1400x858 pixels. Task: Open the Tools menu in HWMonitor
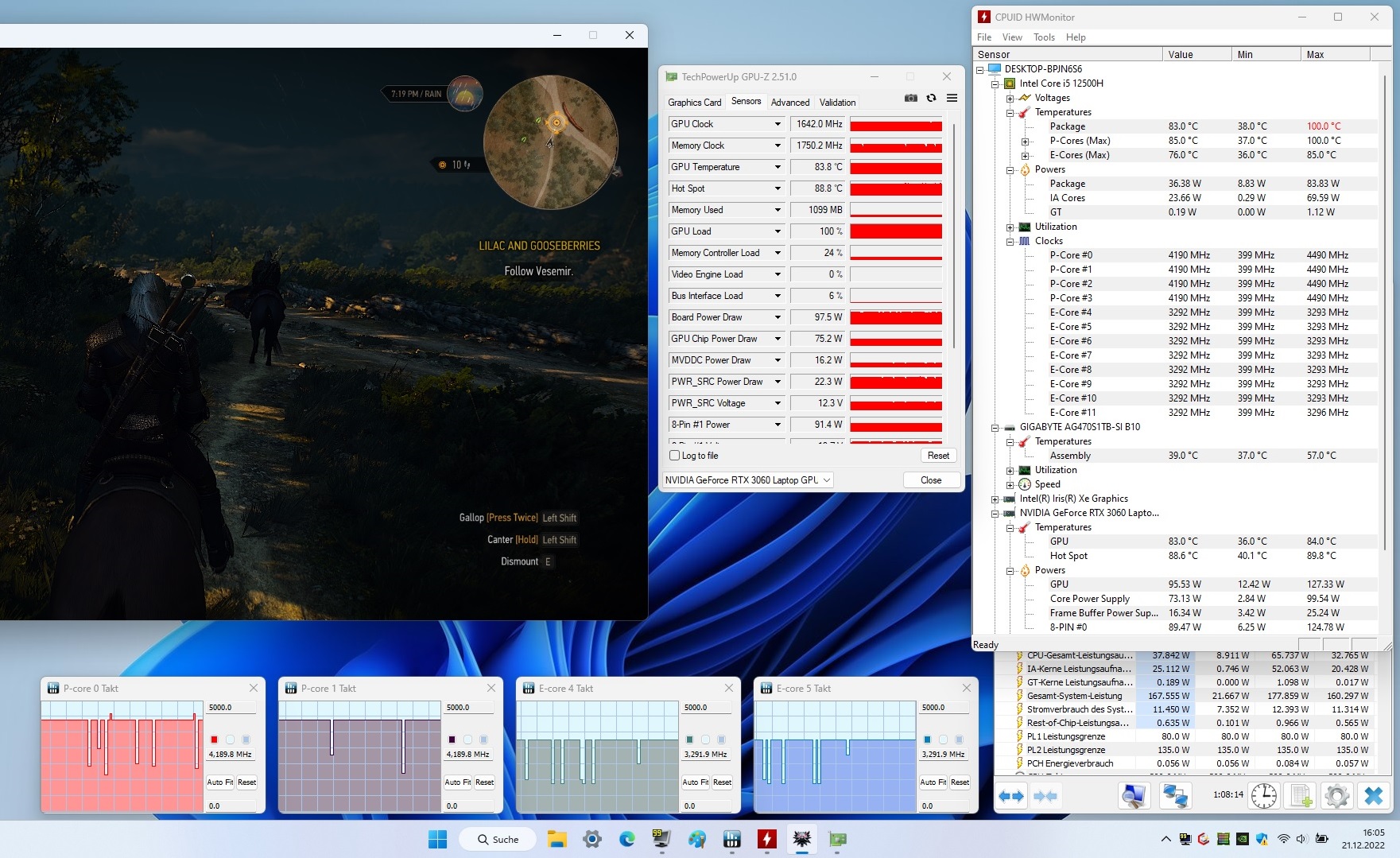(1043, 37)
